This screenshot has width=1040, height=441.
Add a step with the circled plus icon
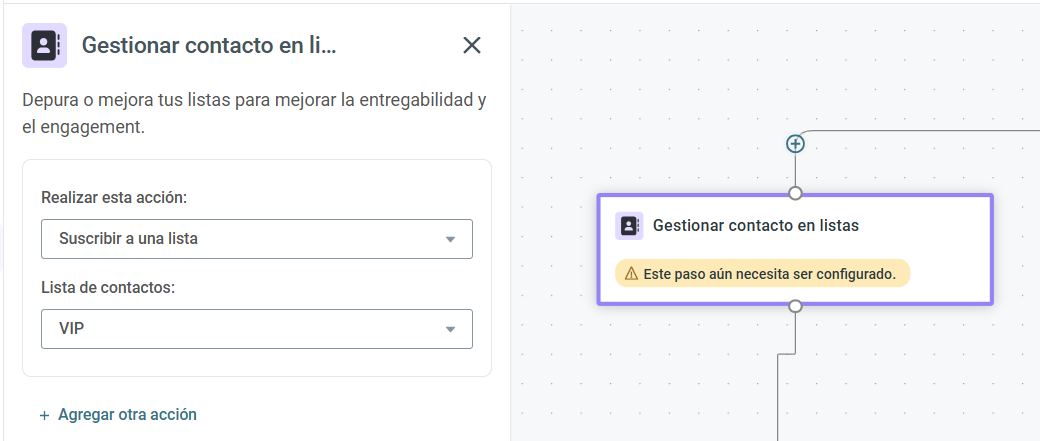[795, 143]
